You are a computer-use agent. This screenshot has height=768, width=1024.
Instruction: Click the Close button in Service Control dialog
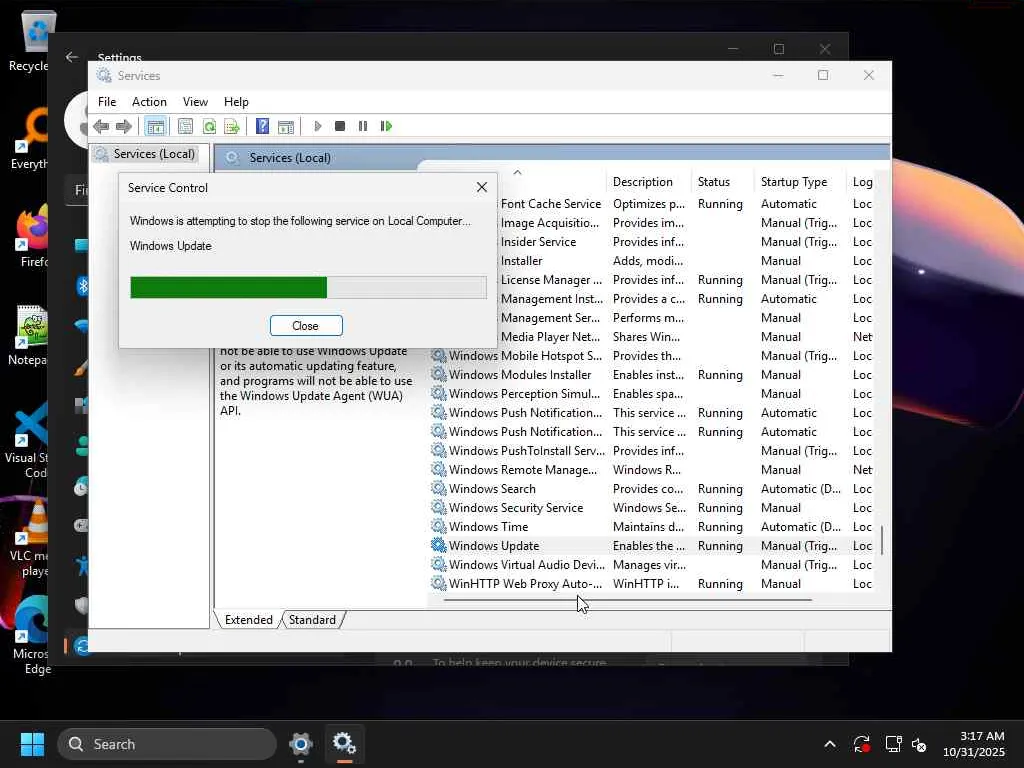coord(306,325)
